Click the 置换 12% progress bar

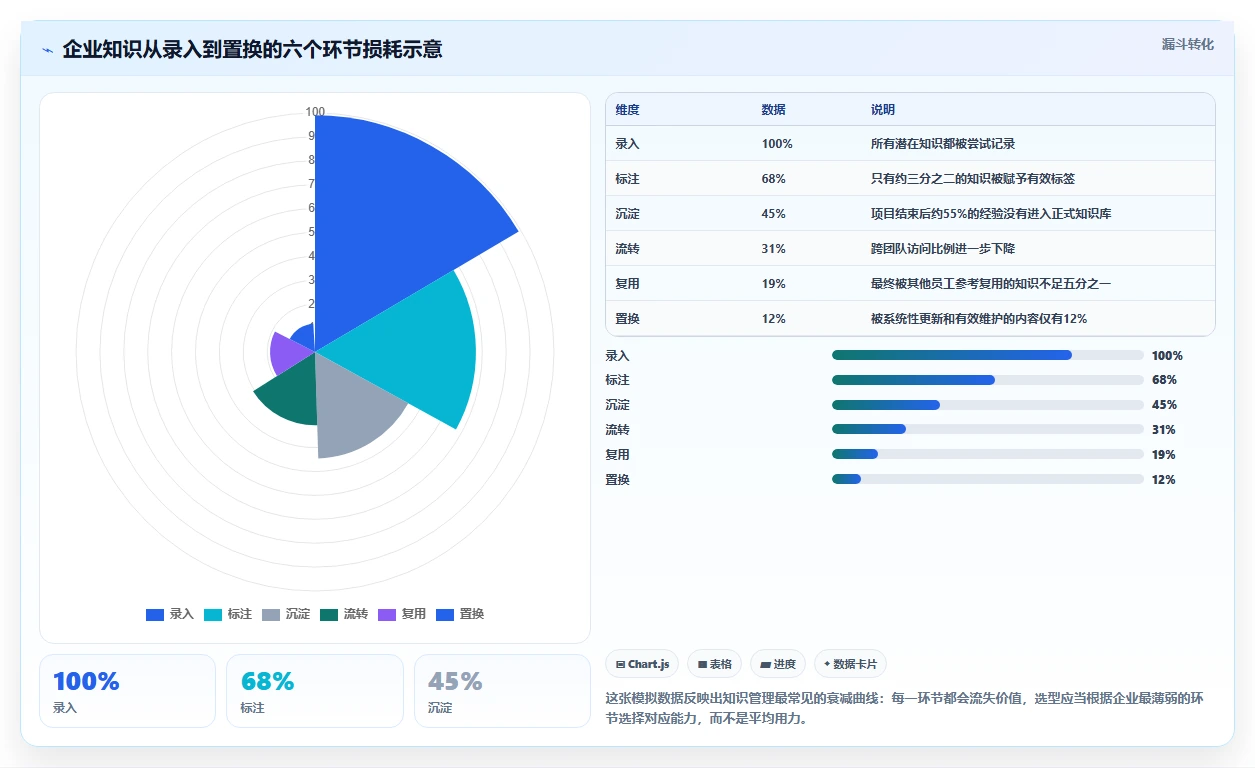point(988,479)
